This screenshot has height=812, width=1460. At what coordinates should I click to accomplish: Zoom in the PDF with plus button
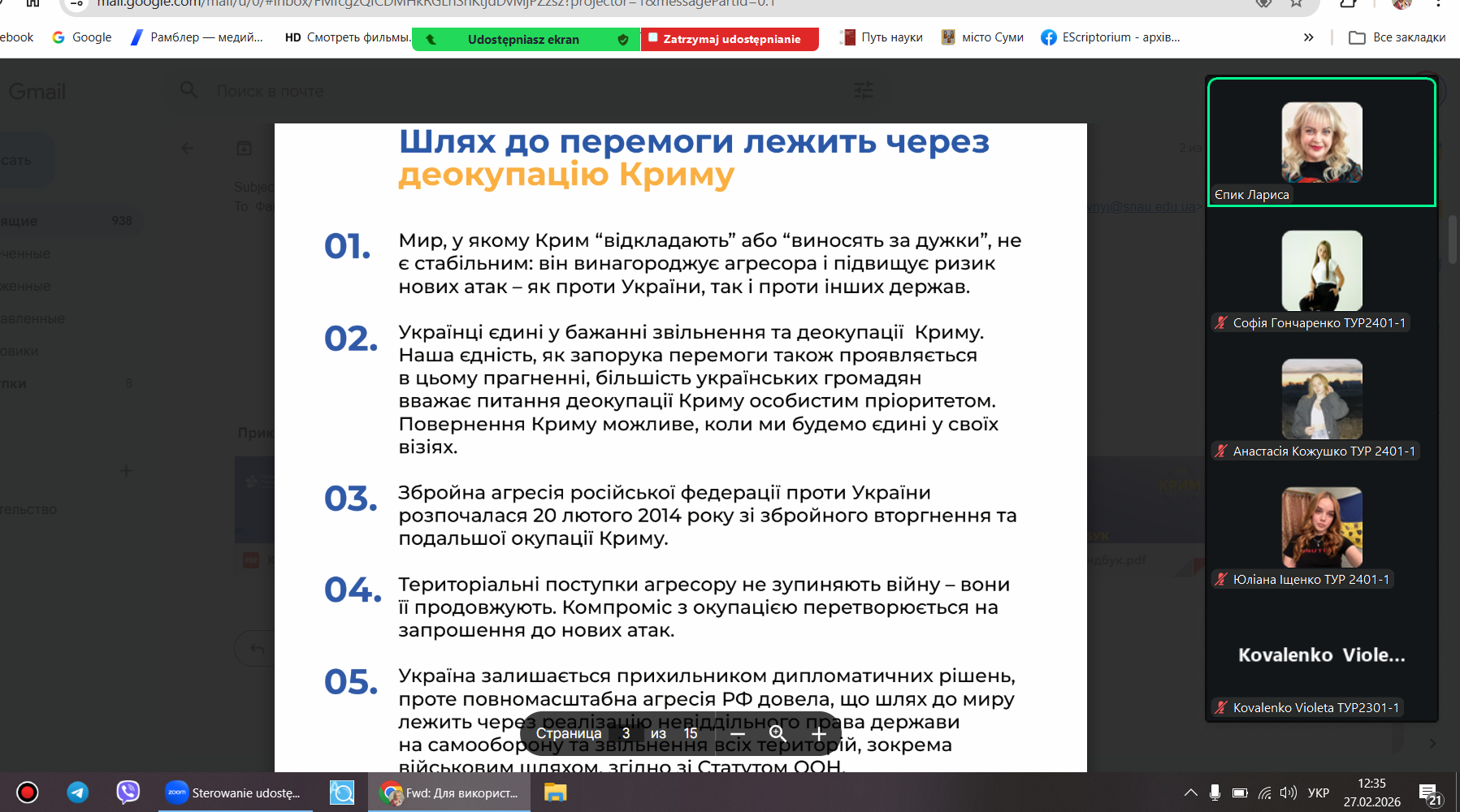click(x=818, y=734)
